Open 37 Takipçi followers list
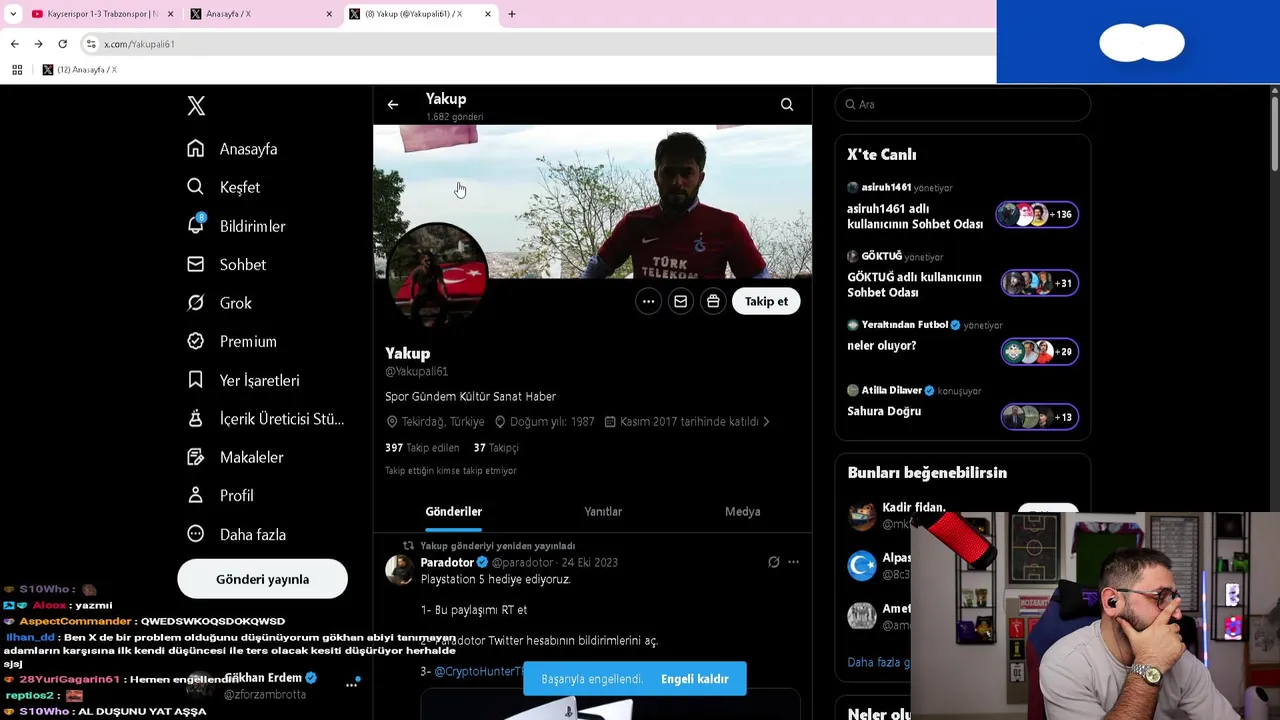Image resolution: width=1280 pixels, height=720 pixels. (496, 448)
